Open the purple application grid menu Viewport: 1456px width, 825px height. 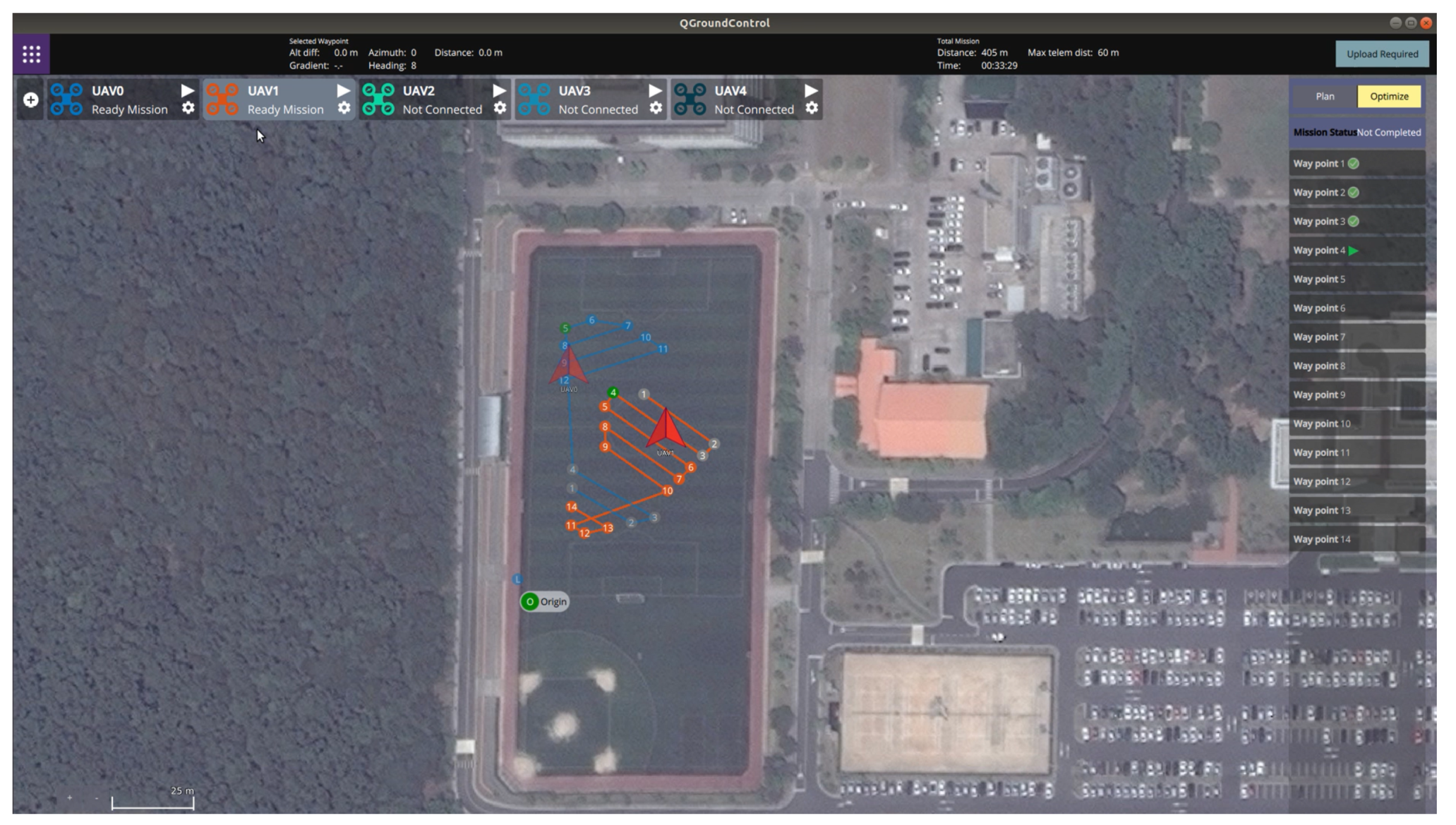31,54
